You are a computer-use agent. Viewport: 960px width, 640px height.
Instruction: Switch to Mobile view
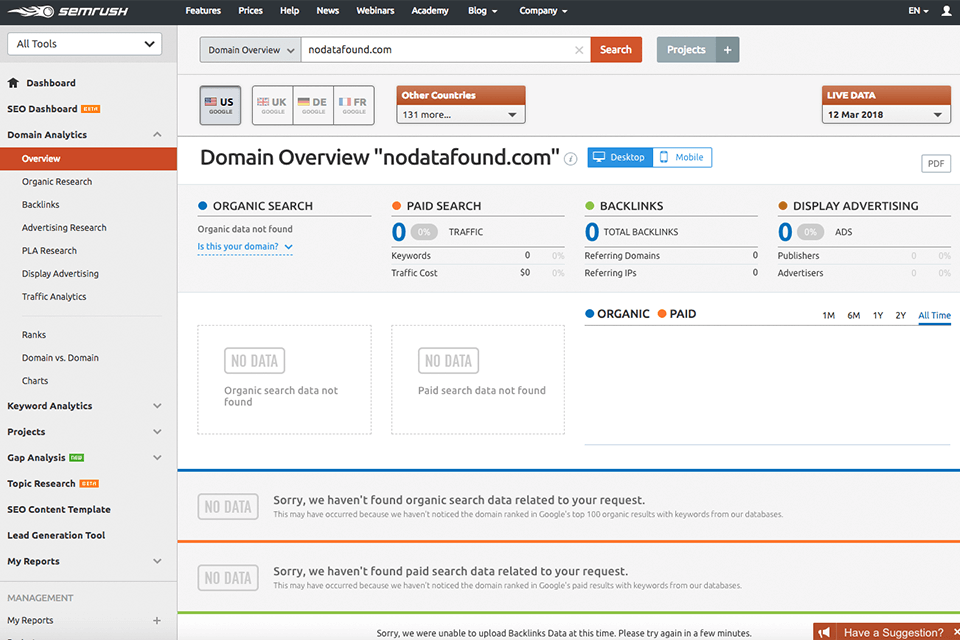[x=682, y=157]
